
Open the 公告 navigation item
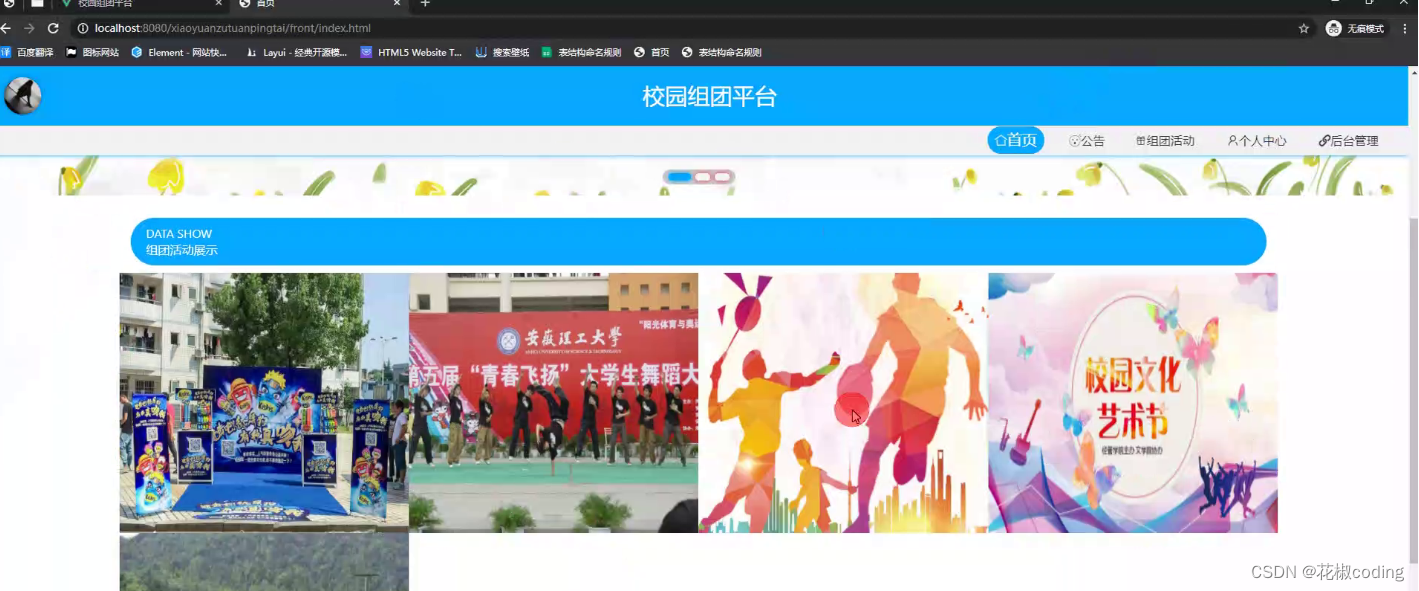pyautogui.click(x=1087, y=141)
